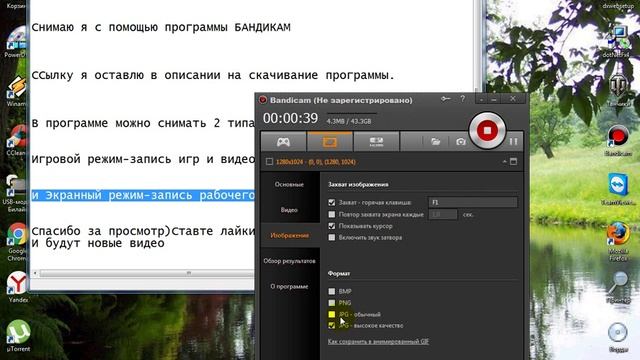The width and height of the screenshot is (640, 360).
Task: Click the 00:00:39 recording timer
Action: 290,118
